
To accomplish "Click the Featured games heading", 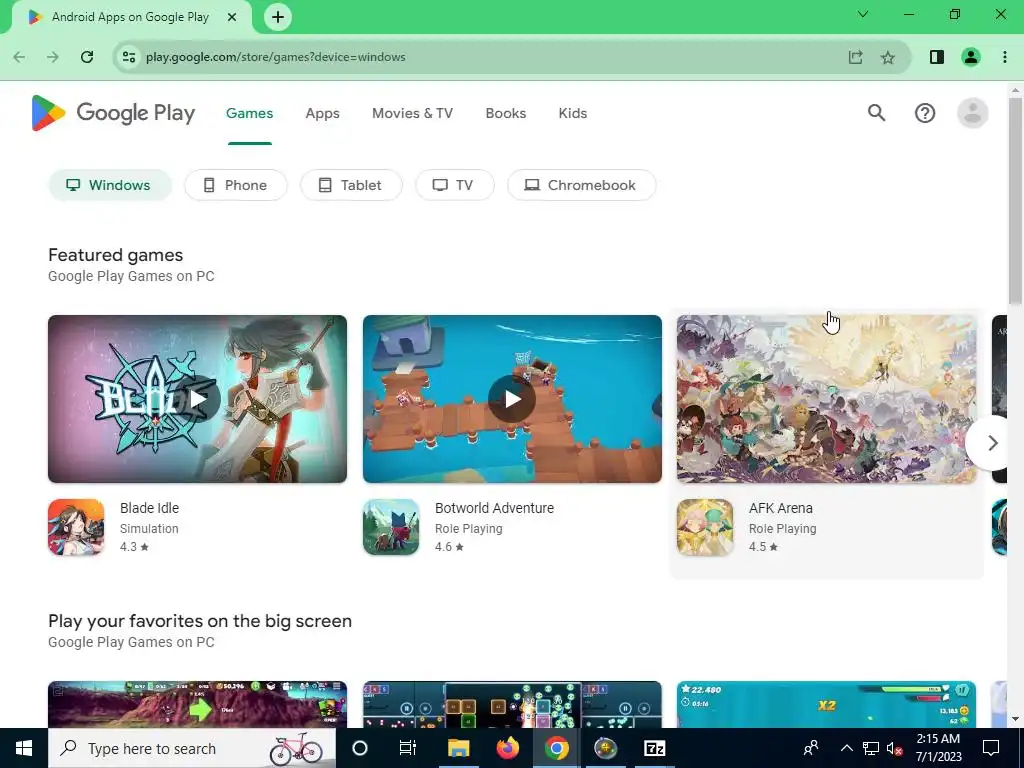I will (x=116, y=255).
